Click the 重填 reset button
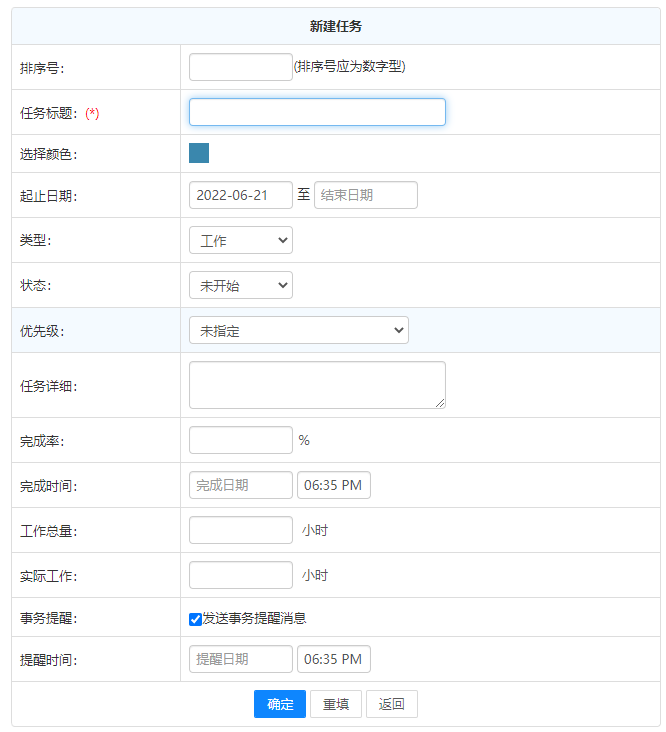Image resolution: width=666 pixels, height=732 pixels. tap(335, 704)
